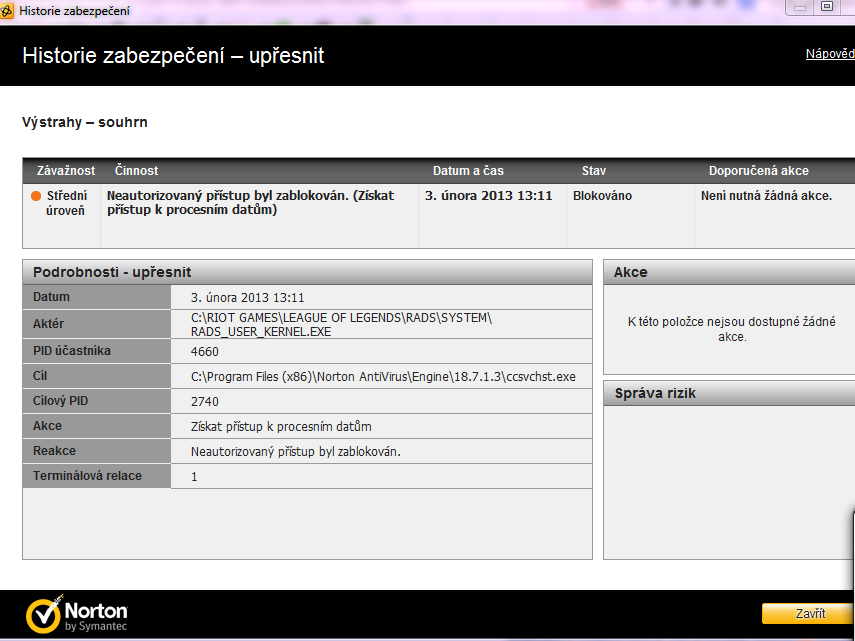Click the PID účastníka value 4660

204,352
